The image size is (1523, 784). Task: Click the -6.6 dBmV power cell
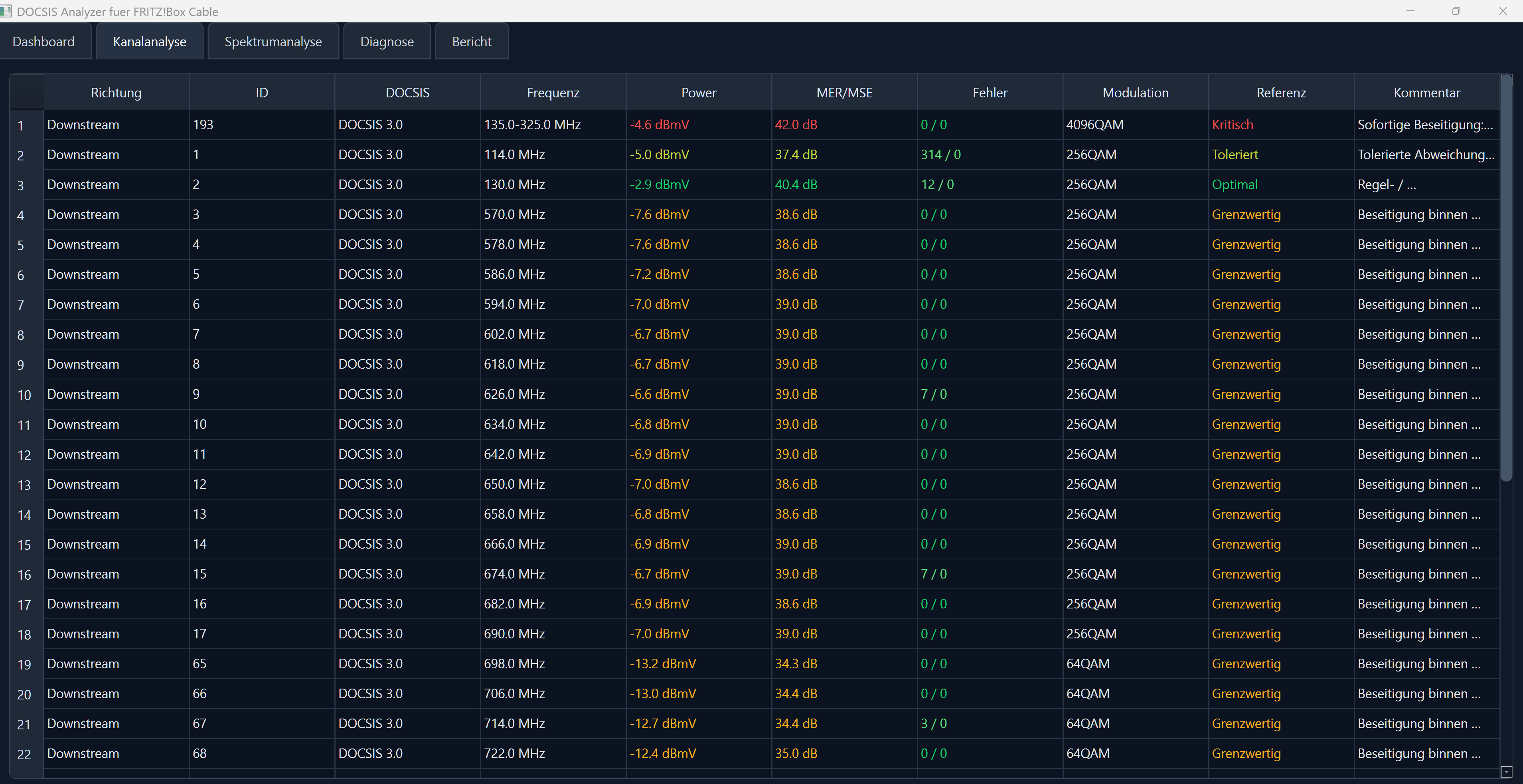tap(699, 394)
